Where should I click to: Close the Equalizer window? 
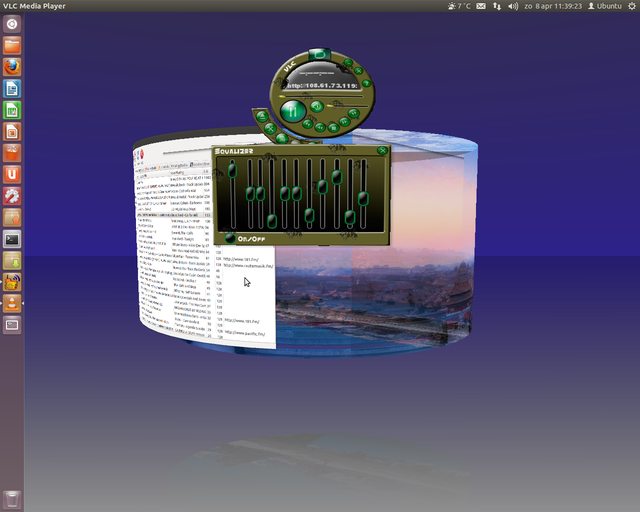tap(382, 150)
